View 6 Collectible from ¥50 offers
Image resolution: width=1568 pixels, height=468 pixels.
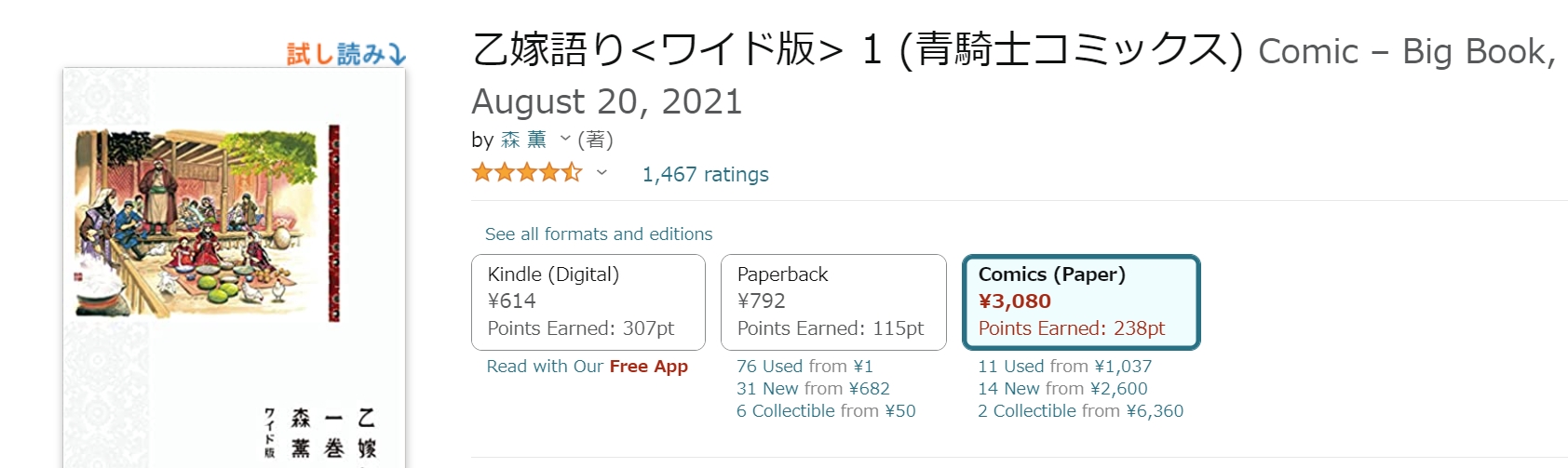(826, 411)
